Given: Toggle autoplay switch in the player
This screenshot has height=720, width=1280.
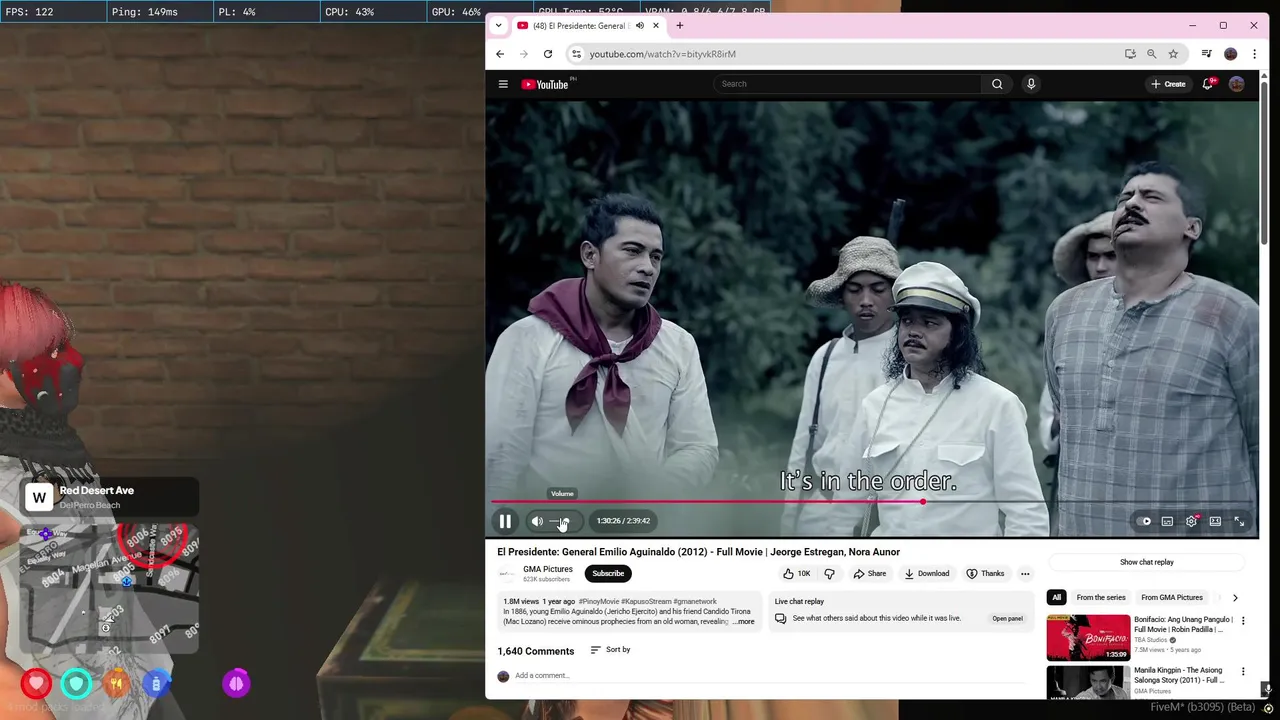Looking at the screenshot, I should pyautogui.click(x=1144, y=521).
